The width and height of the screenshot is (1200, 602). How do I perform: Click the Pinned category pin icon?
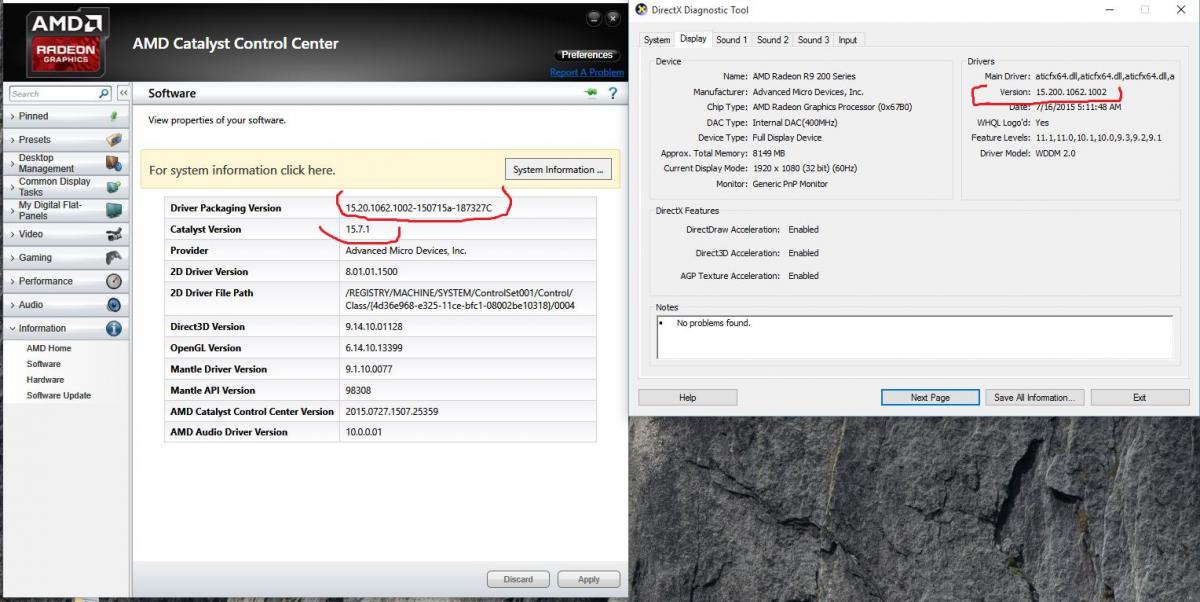(x=114, y=116)
